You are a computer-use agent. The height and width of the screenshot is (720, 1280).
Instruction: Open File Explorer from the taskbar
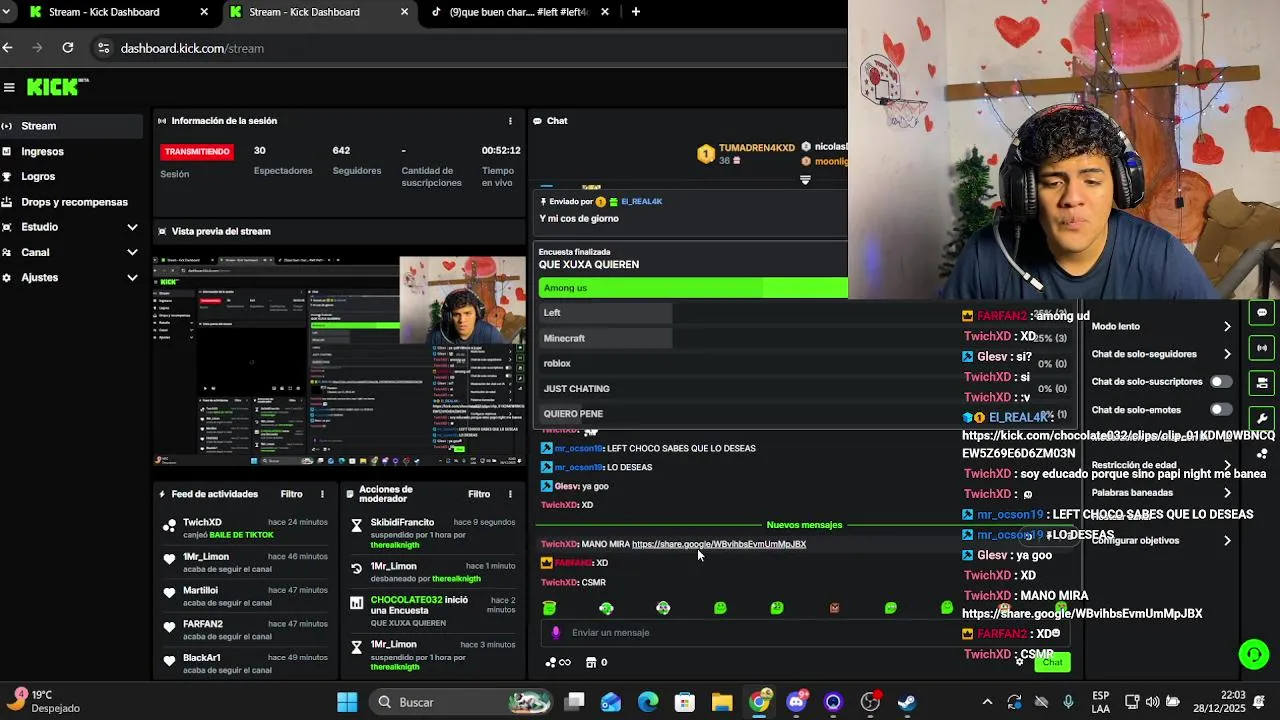[722, 702]
